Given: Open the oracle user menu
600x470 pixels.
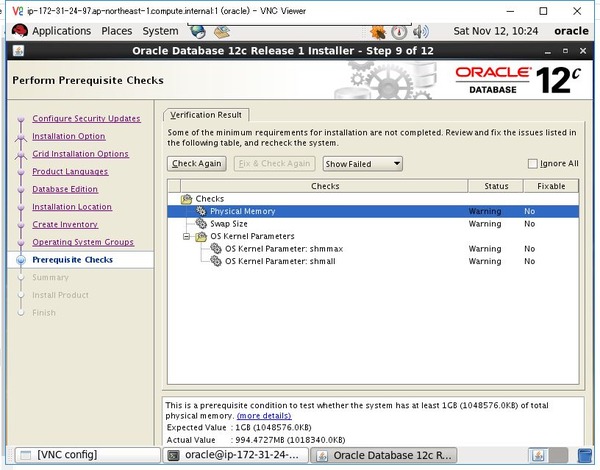Looking at the screenshot, I should 571,31.
